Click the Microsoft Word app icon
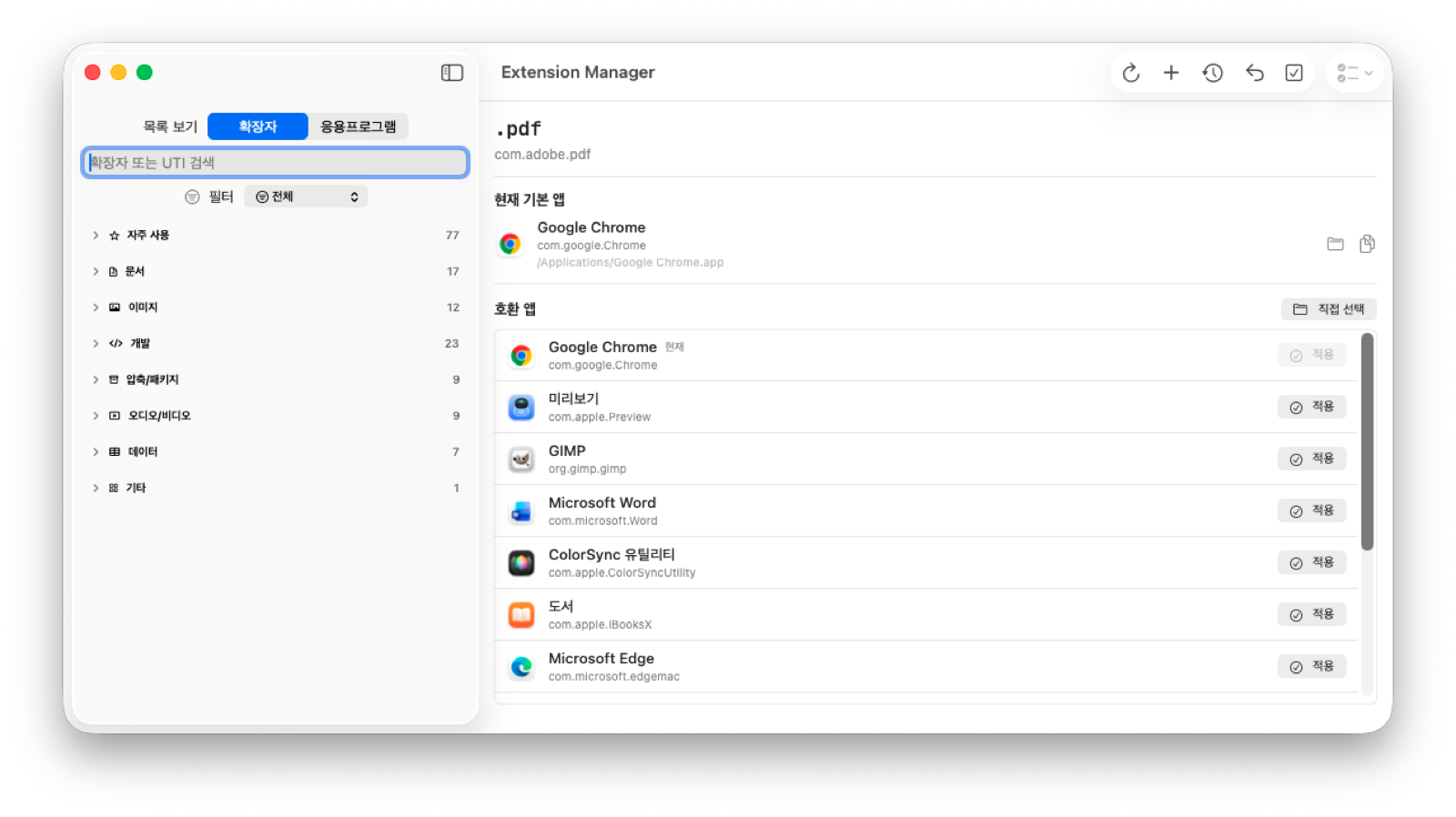The image size is (1456, 817). pyautogui.click(x=521, y=511)
